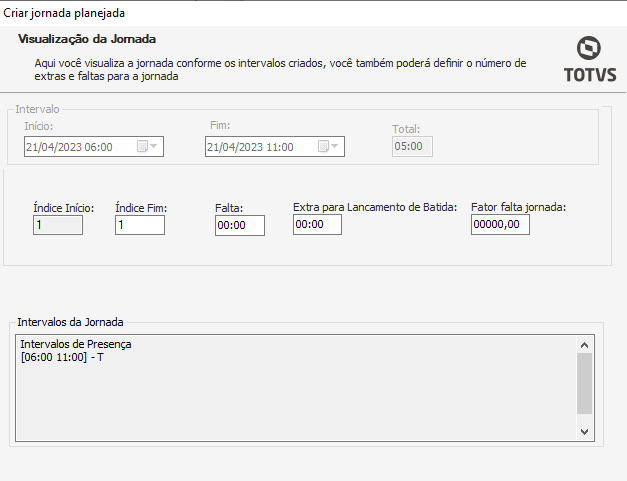Image resolution: width=627 pixels, height=481 pixels.
Task: Click the calendar icon in Início field
Action: click(x=142, y=147)
